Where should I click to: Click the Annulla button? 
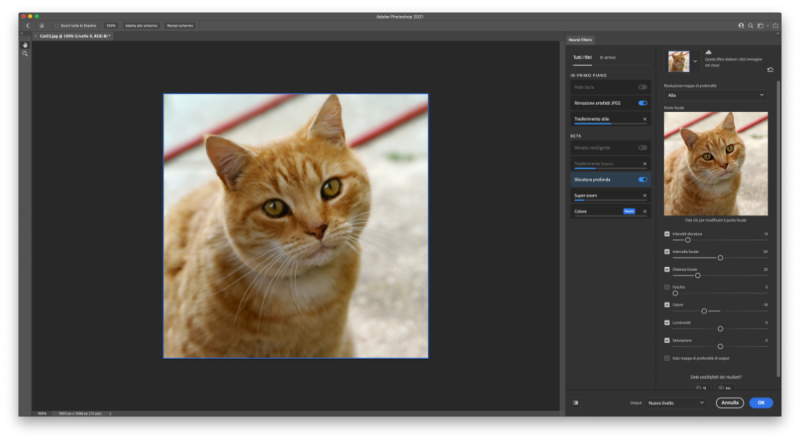(729, 403)
